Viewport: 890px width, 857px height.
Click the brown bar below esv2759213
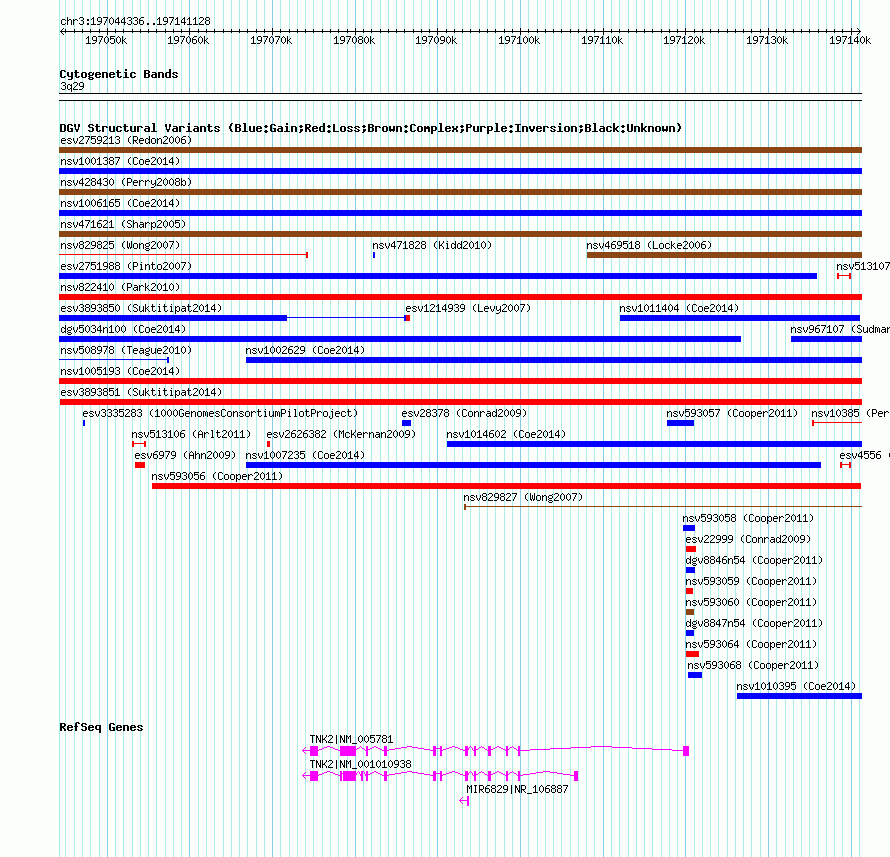click(x=460, y=150)
